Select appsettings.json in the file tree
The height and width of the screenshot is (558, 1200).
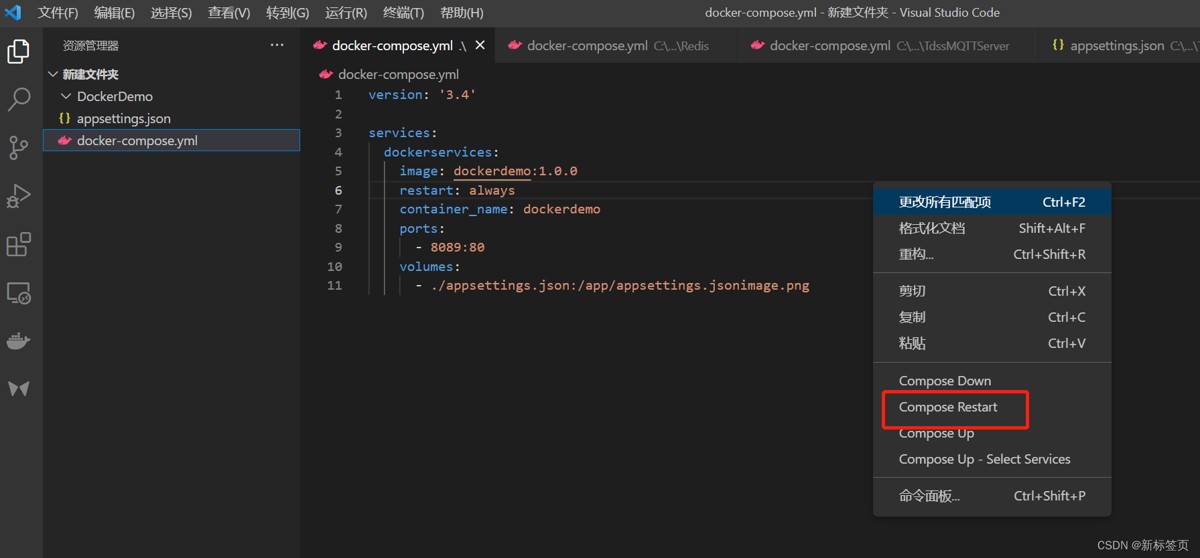pos(123,119)
